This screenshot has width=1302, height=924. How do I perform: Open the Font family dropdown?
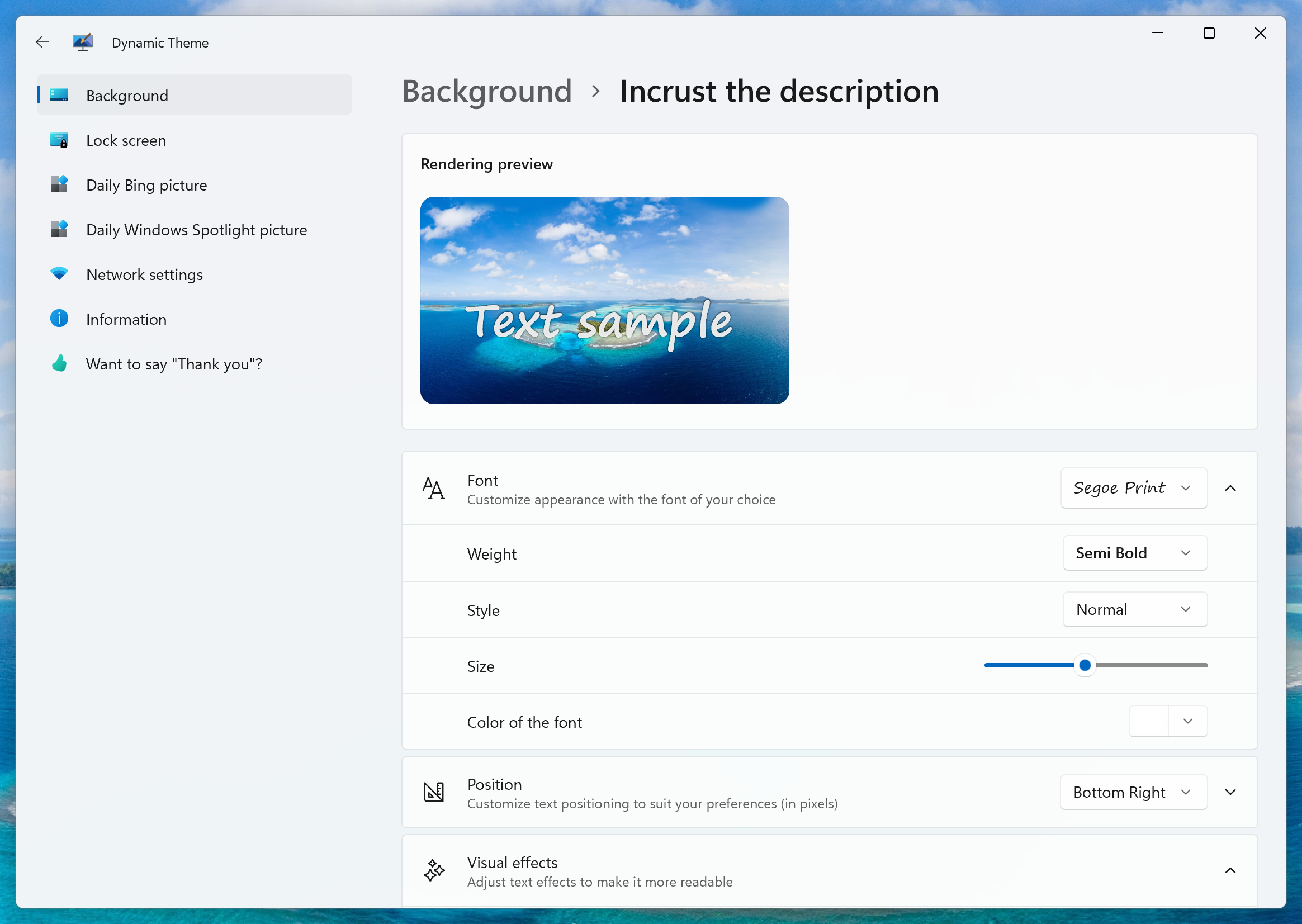pos(1131,487)
